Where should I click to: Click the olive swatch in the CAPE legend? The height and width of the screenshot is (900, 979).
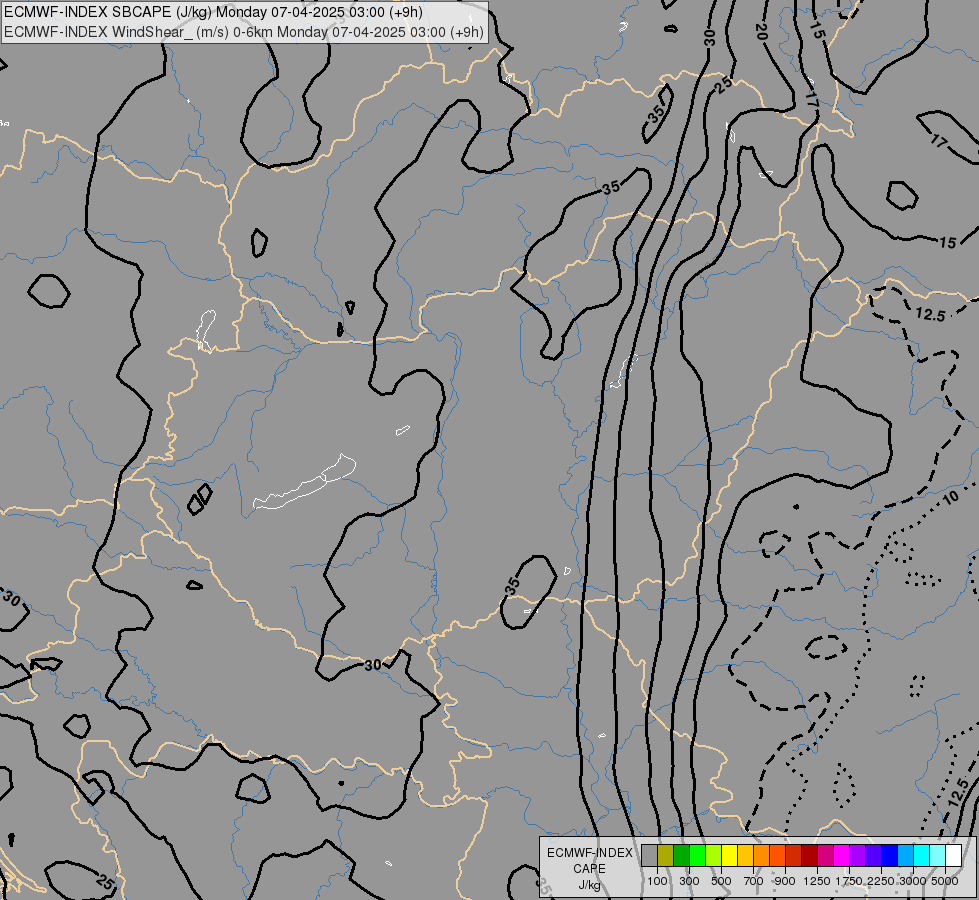pos(666,855)
